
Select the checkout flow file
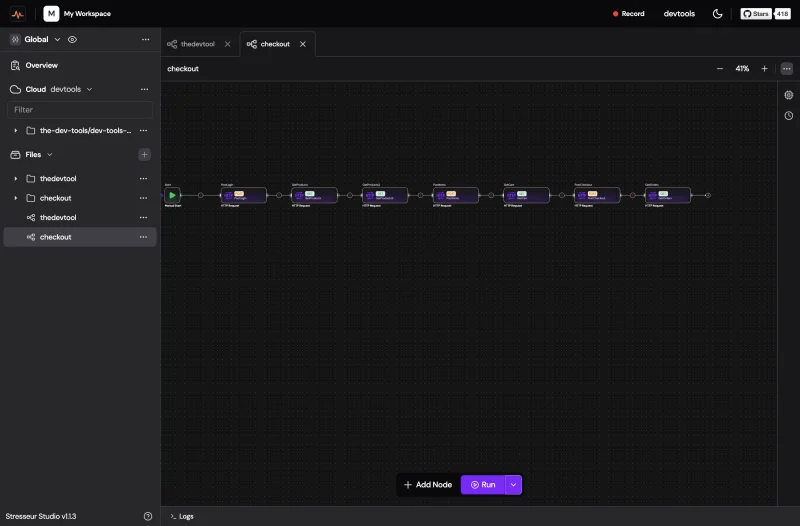(x=80, y=237)
